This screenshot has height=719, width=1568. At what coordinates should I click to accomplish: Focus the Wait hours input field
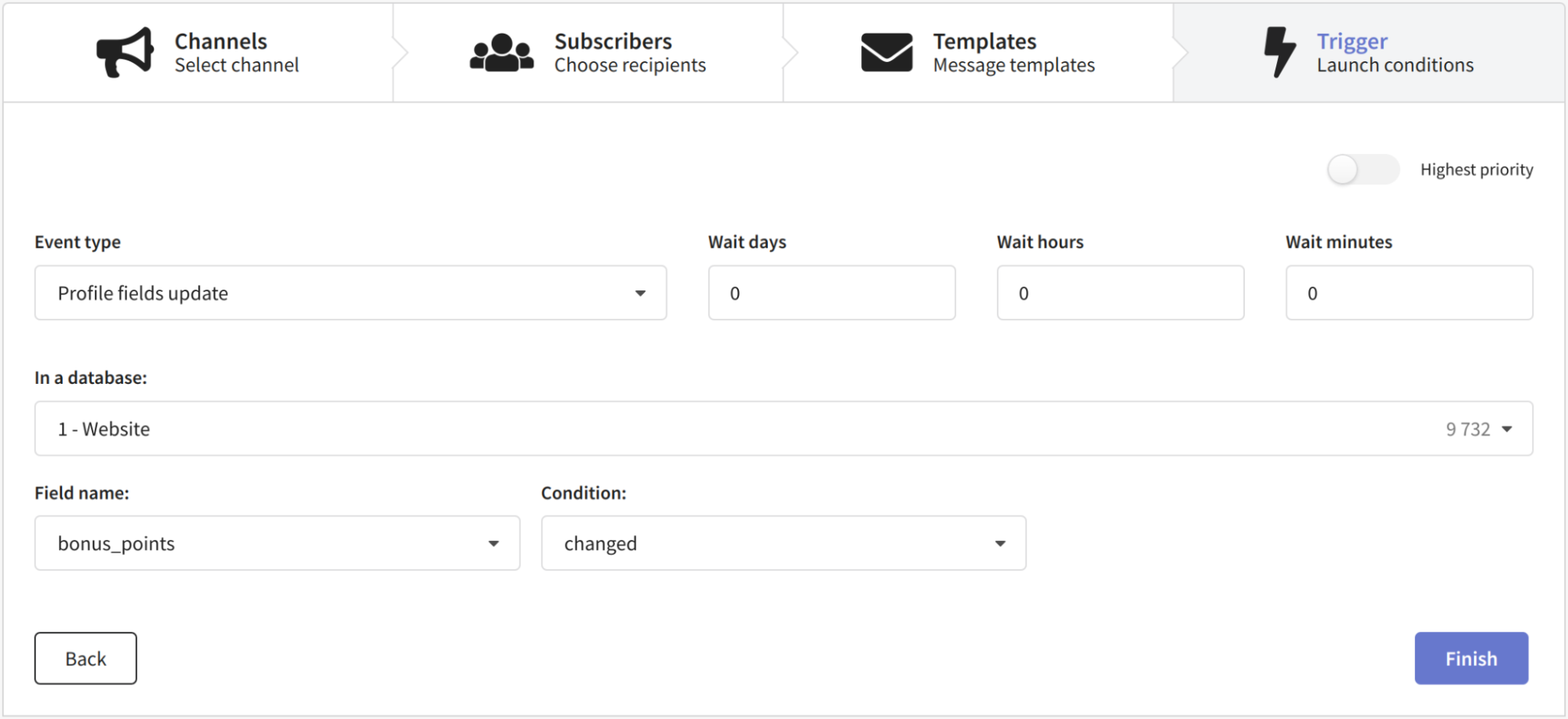(x=1120, y=293)
